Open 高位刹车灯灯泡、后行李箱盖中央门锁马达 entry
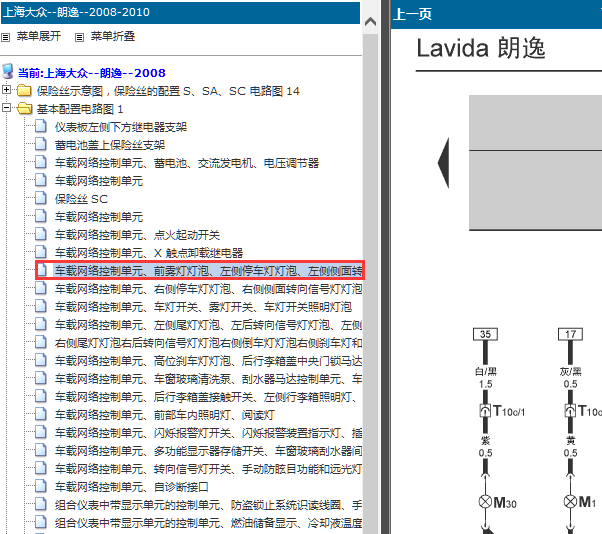The height and width of the screenshot is (534, 602). 208,361
